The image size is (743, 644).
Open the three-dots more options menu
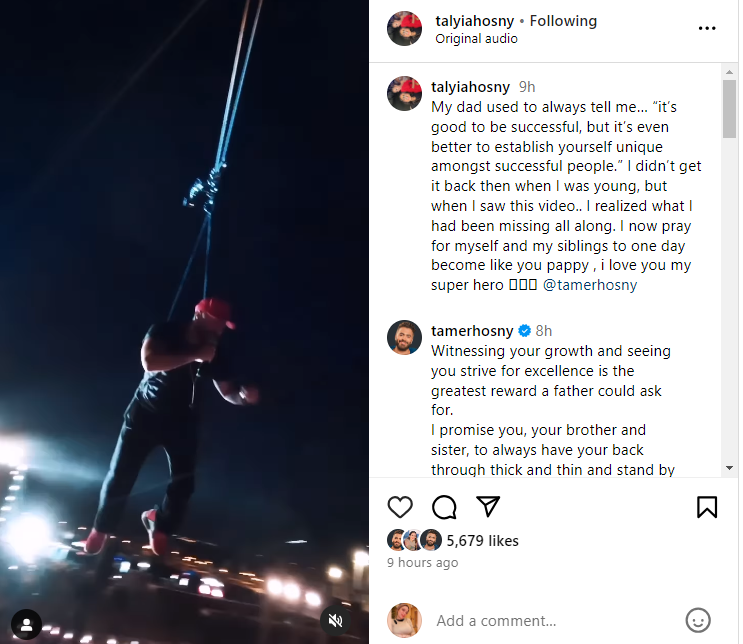point(707,28)
